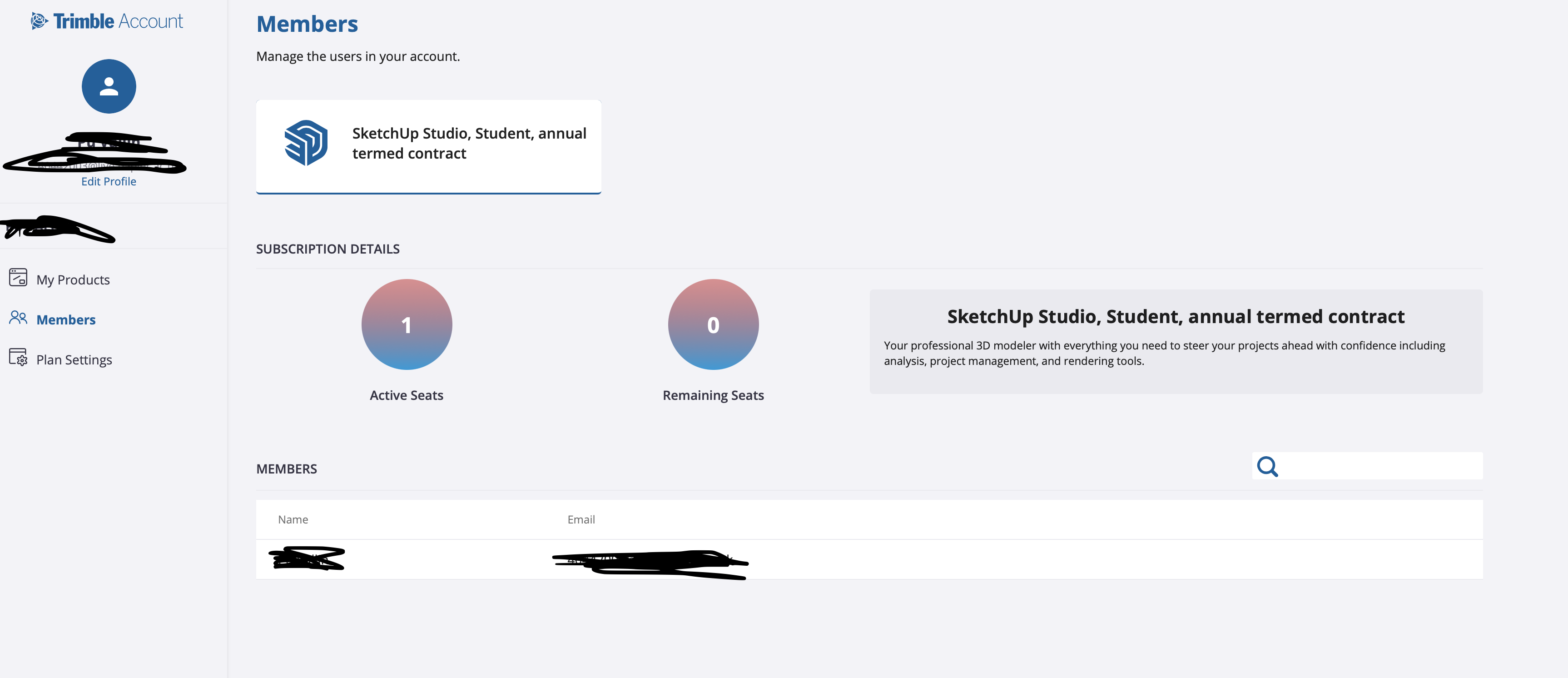Screen dimensions: 1568x678
Task: Select the SketchUp Studio Student contract tab
Action: 428,147
